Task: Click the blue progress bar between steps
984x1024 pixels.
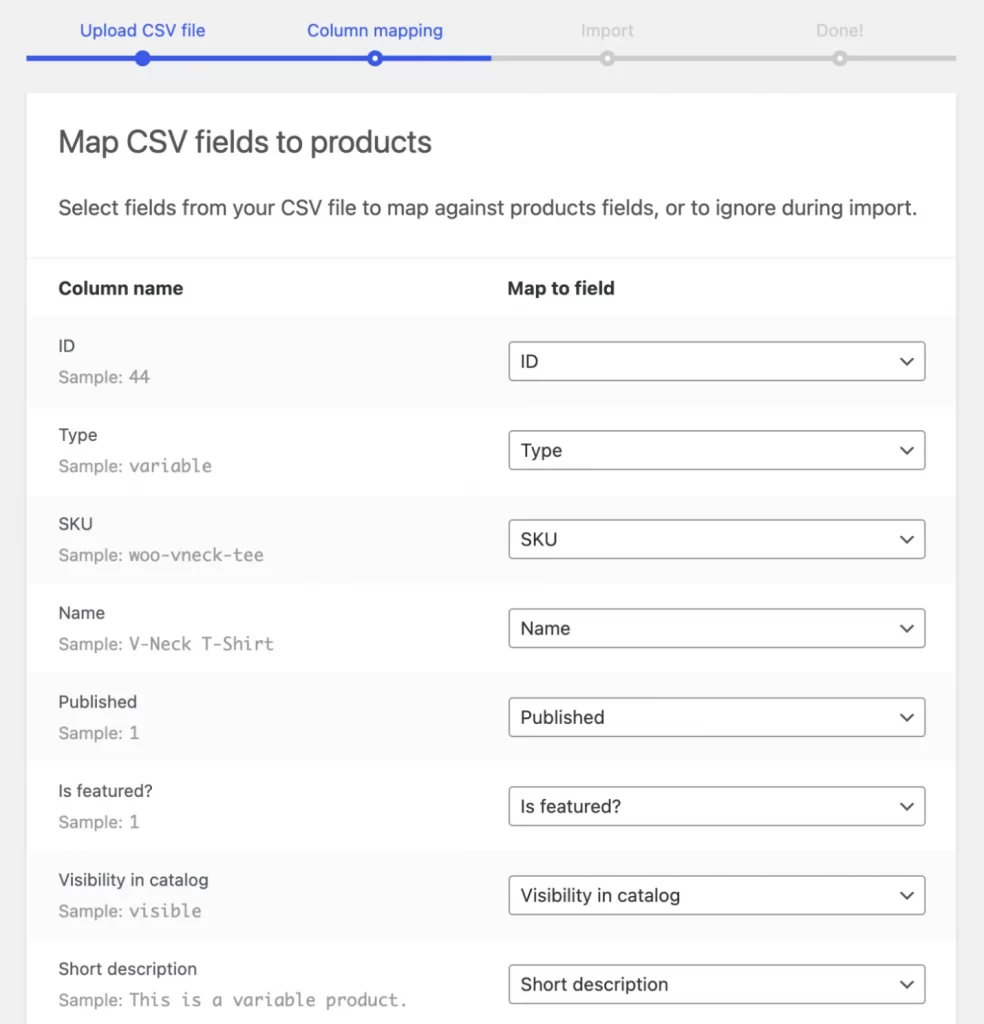Action: click(x=258, y=59)
